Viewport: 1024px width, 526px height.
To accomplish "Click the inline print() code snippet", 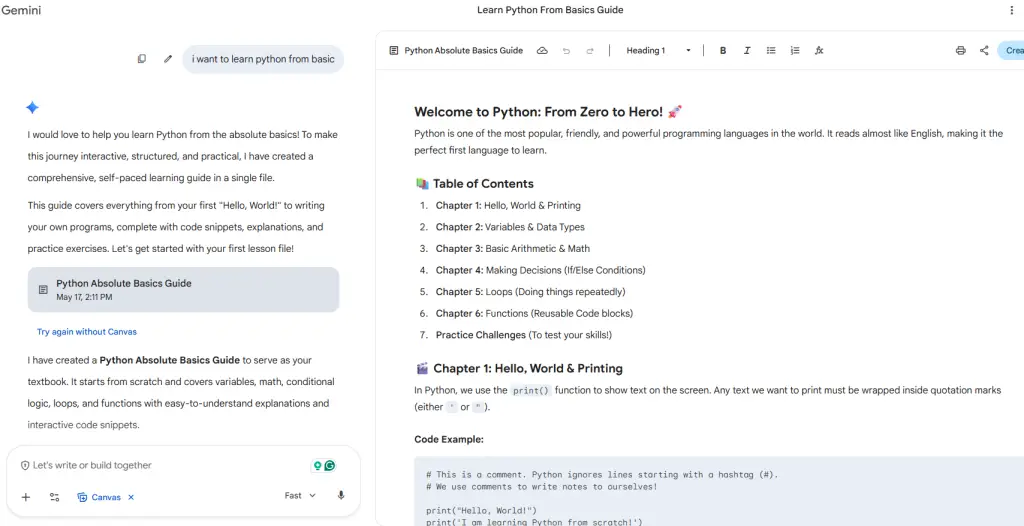I will (531, 391).
